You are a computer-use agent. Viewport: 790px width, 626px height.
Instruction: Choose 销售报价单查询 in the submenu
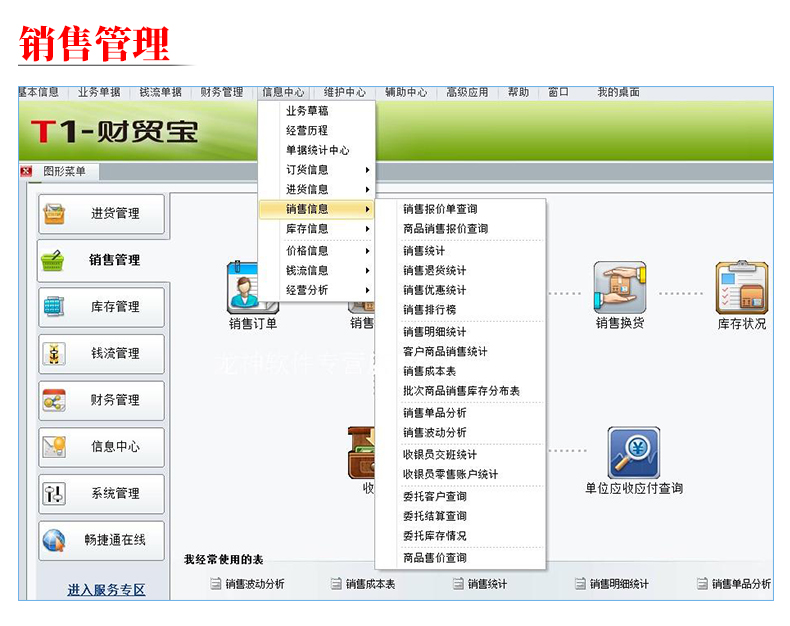point(460,209)
